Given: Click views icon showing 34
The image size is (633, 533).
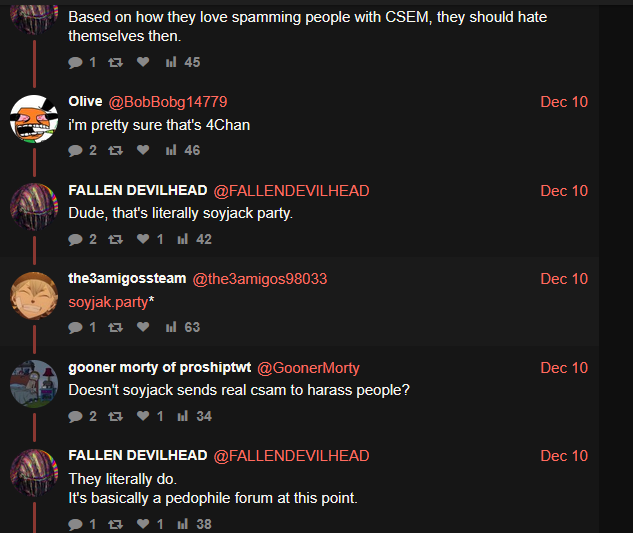Looking at the screenshot, I should 182,416.
